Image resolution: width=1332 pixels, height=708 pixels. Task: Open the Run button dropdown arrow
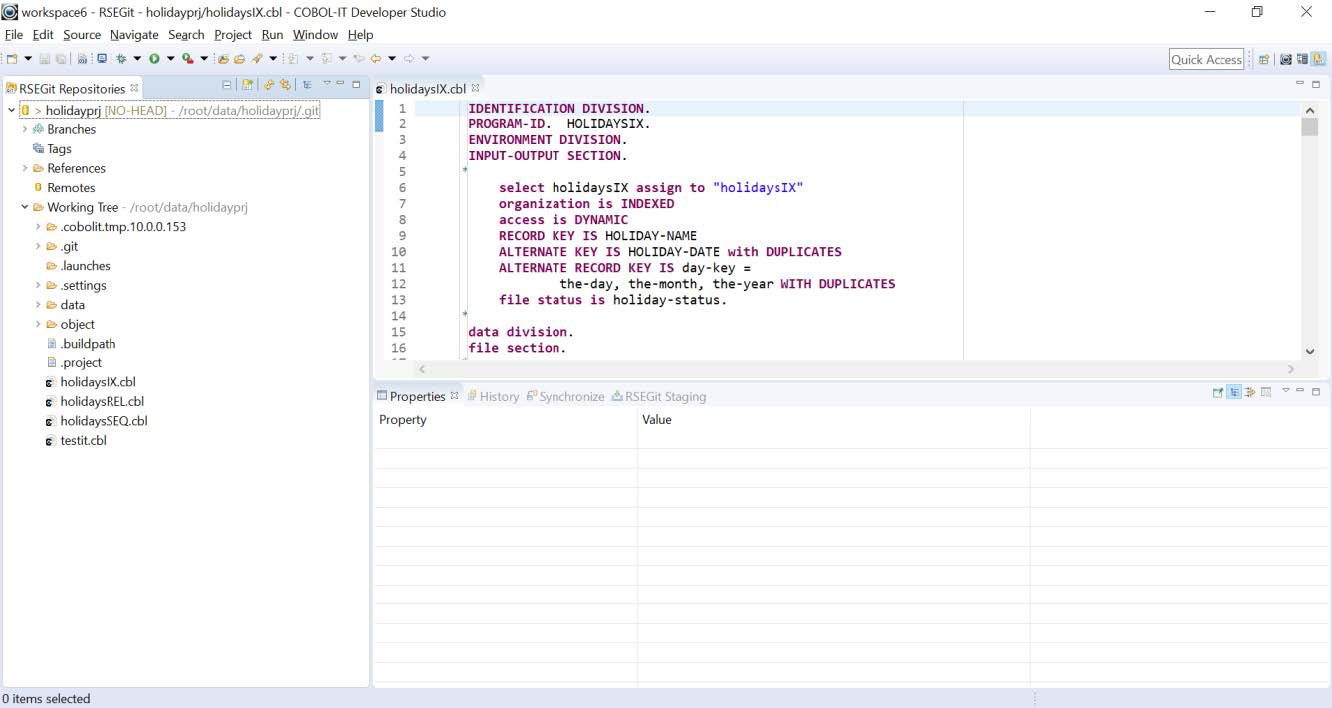pos(170,58)
